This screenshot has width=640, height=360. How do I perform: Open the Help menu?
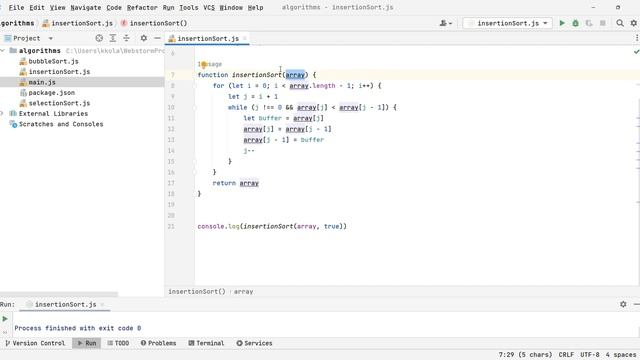click(x=256, y=7)
